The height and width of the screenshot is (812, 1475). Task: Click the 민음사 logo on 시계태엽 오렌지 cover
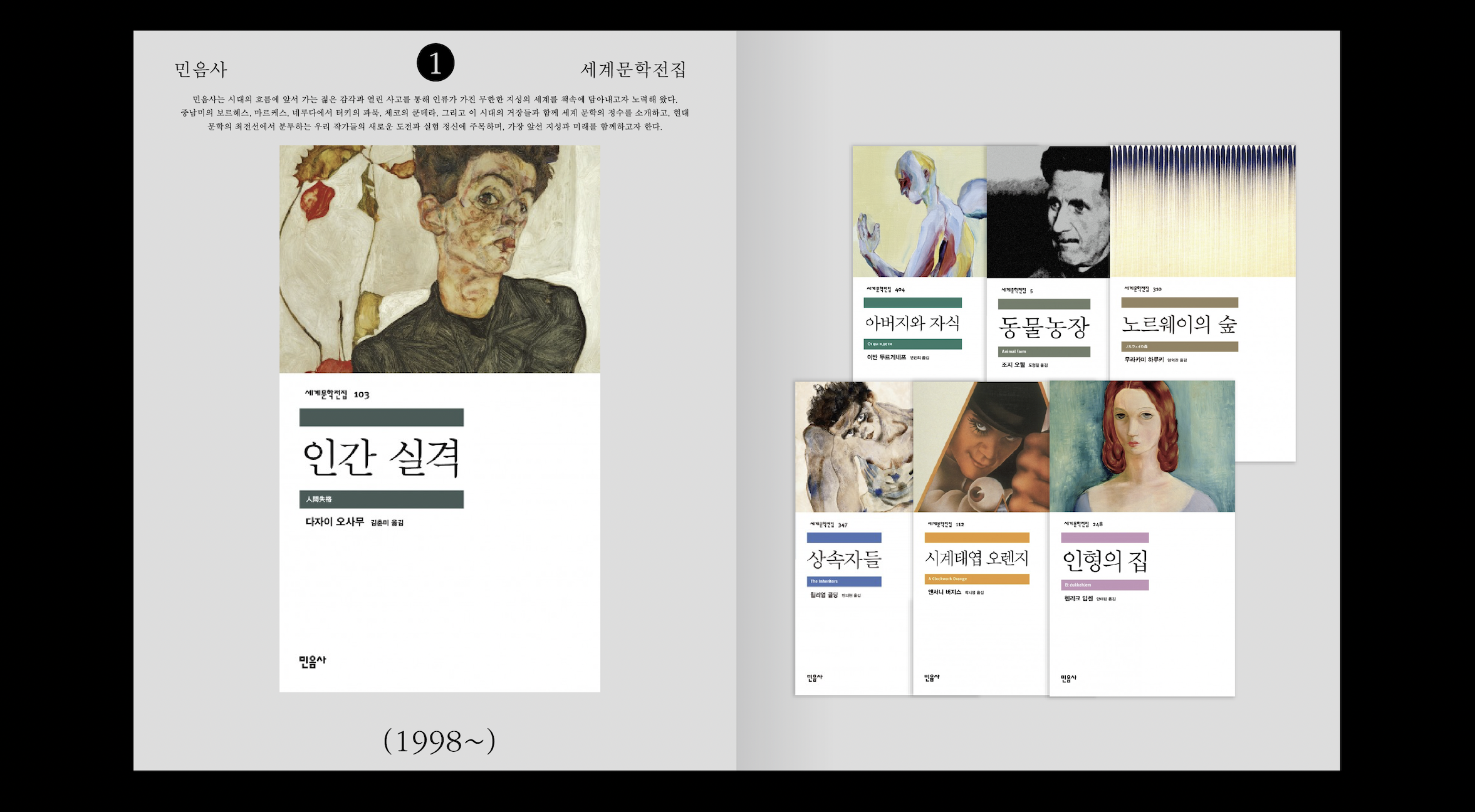(x=932, y=678)
